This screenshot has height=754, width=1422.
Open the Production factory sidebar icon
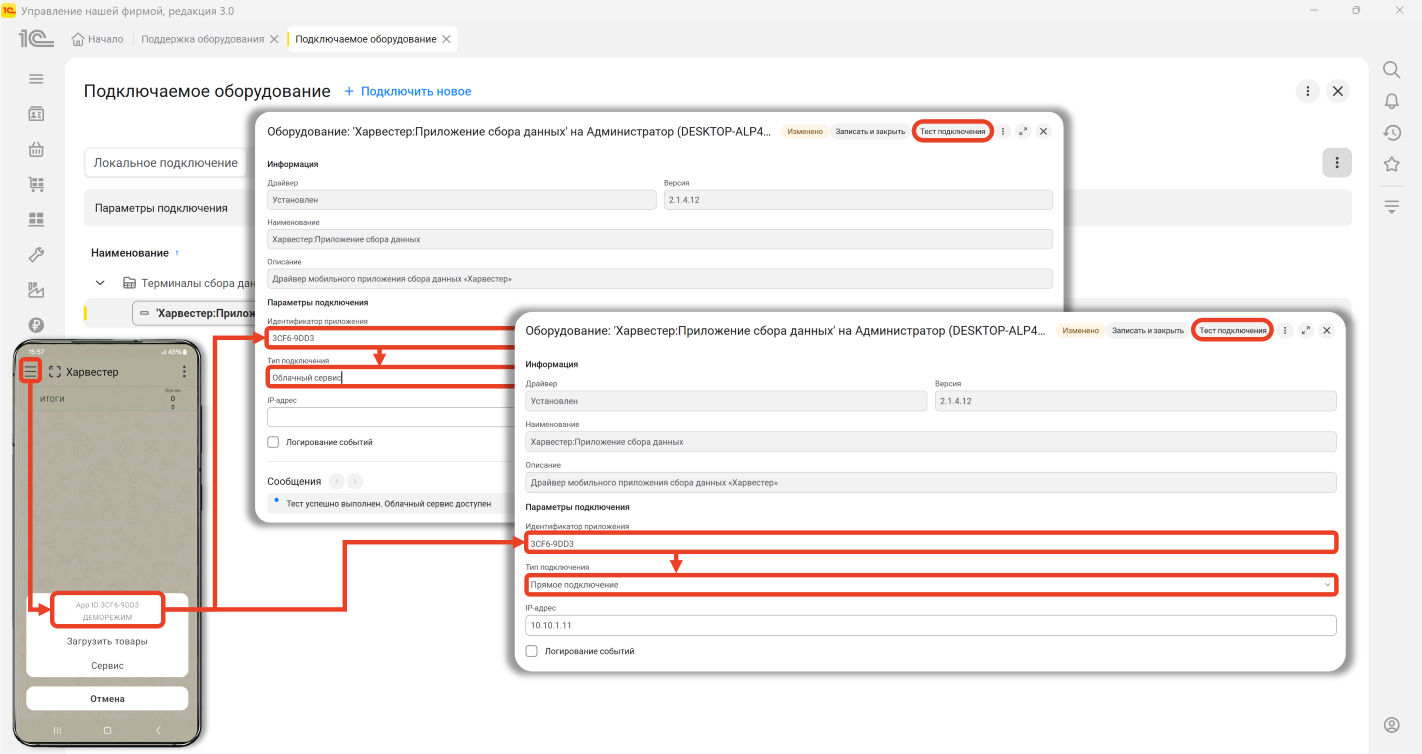point(36,290)
